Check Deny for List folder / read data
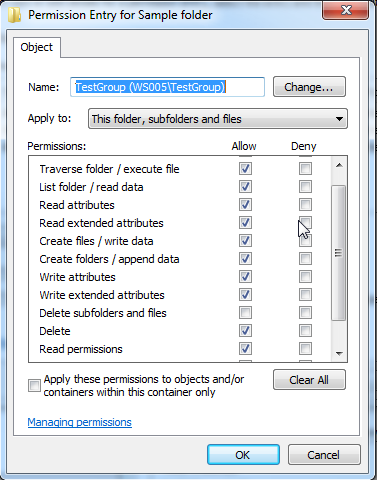377x480 pixels. 305,187
